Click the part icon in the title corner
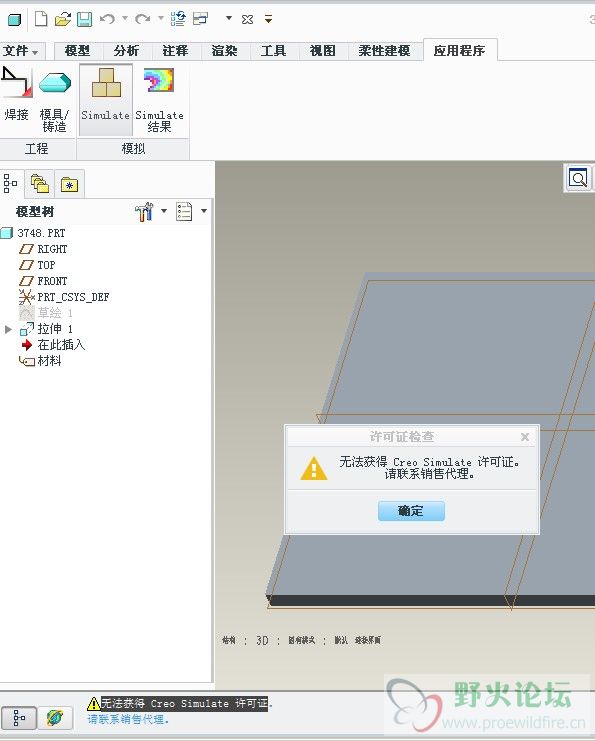 (x=14, y=19)
